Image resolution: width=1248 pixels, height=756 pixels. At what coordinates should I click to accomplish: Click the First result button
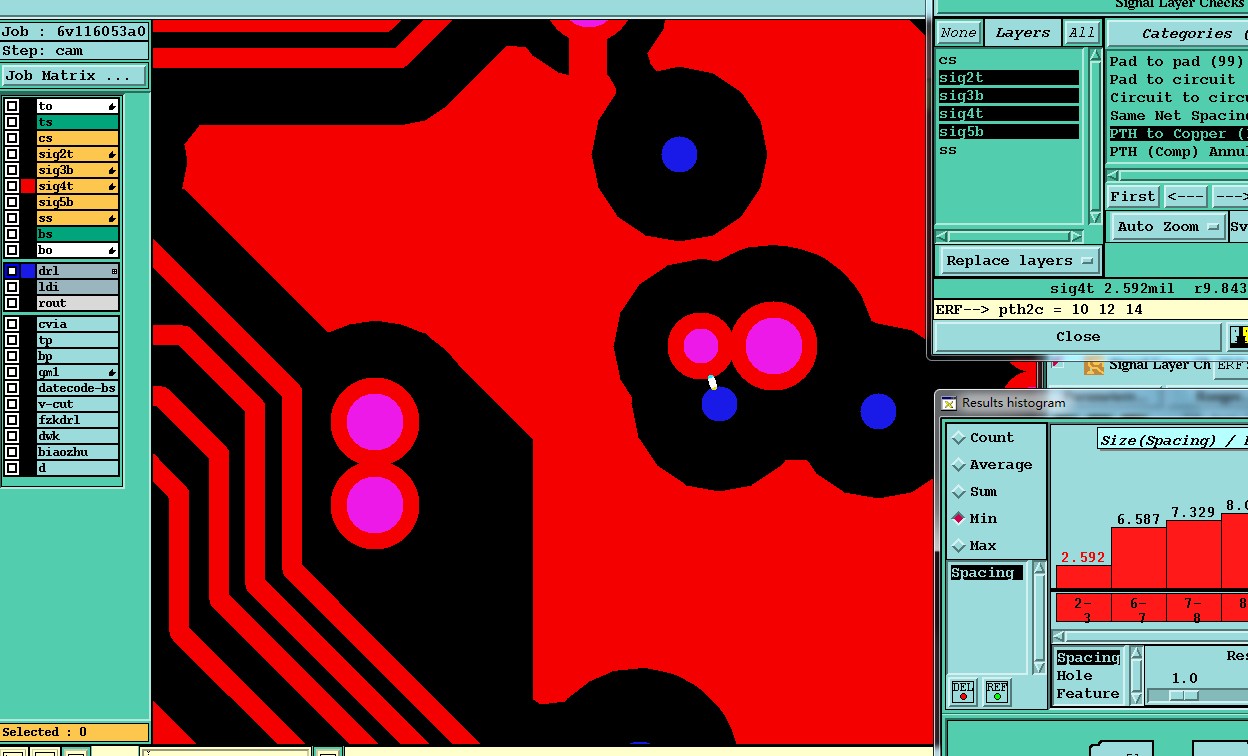(x=1132, y=196)
